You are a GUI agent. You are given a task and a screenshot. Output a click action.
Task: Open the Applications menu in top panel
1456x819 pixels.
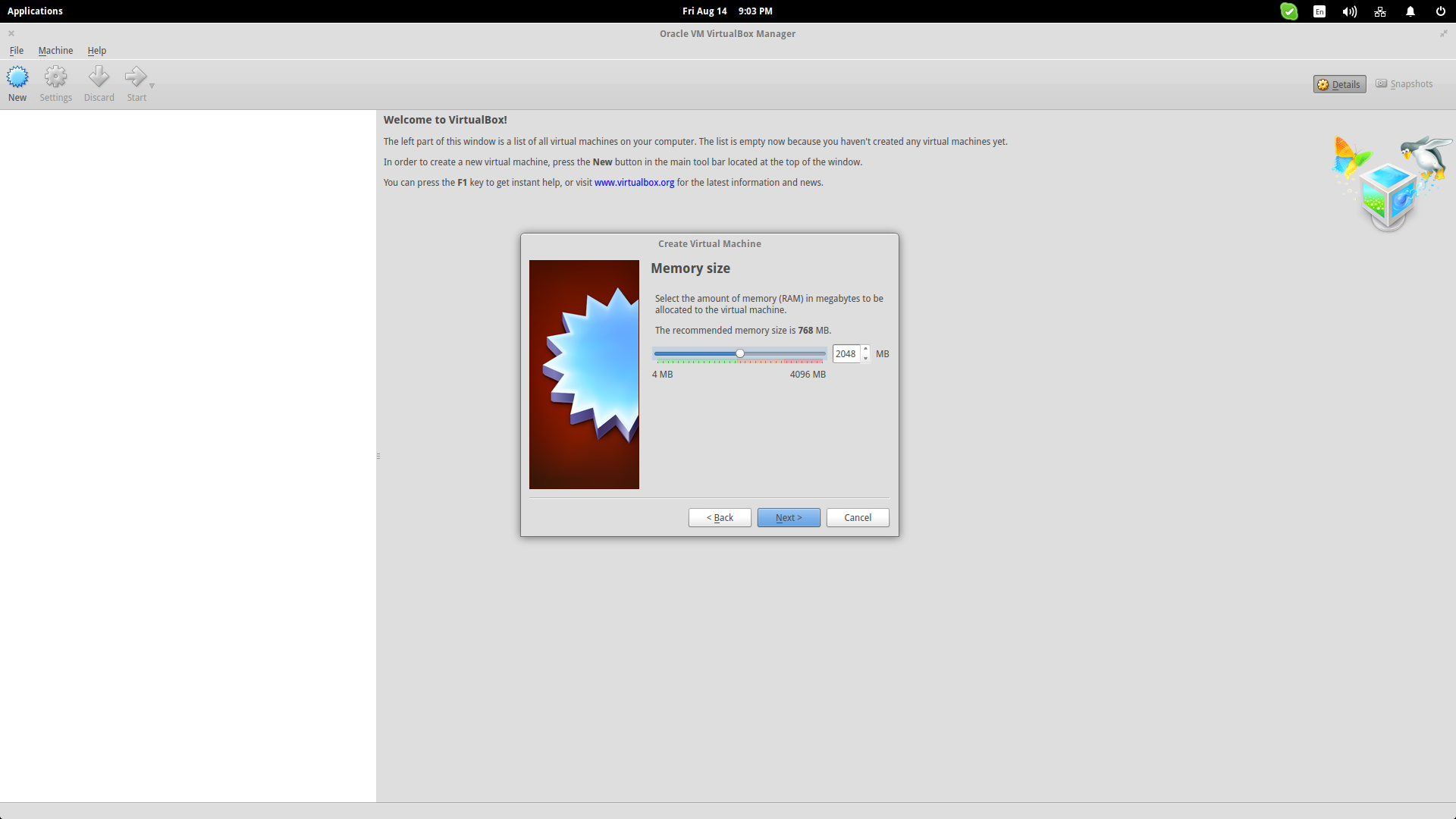[35, 11]
